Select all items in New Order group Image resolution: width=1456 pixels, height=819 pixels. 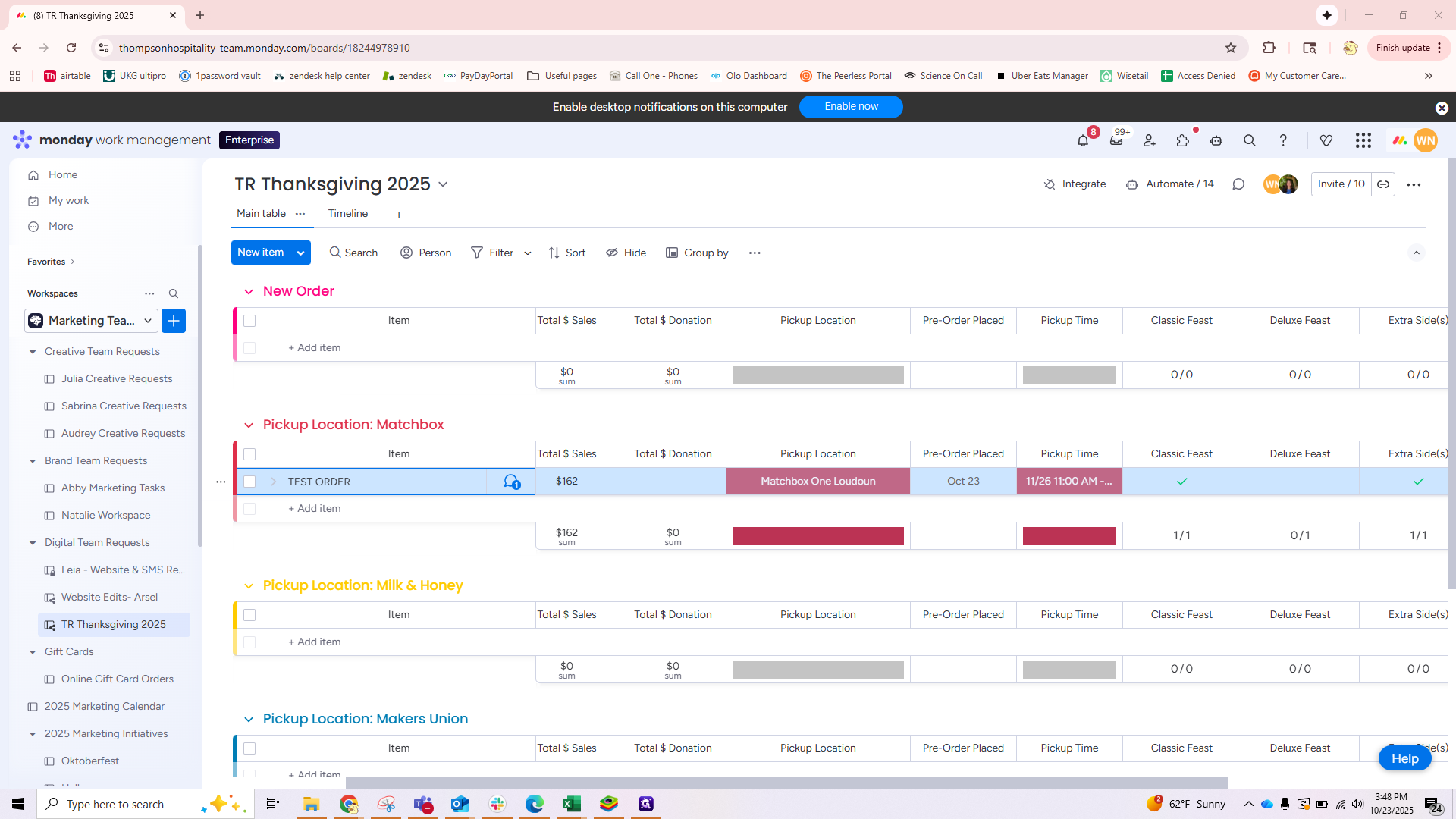249,321
